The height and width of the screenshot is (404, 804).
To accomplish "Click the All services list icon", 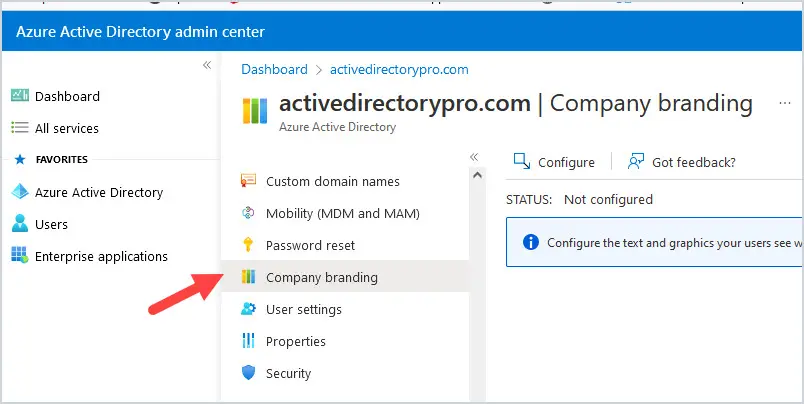I will point(20,128).
